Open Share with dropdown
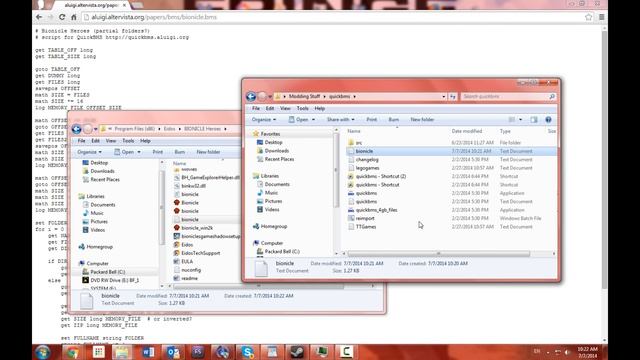640x360 pixels. tap(340, 120)
